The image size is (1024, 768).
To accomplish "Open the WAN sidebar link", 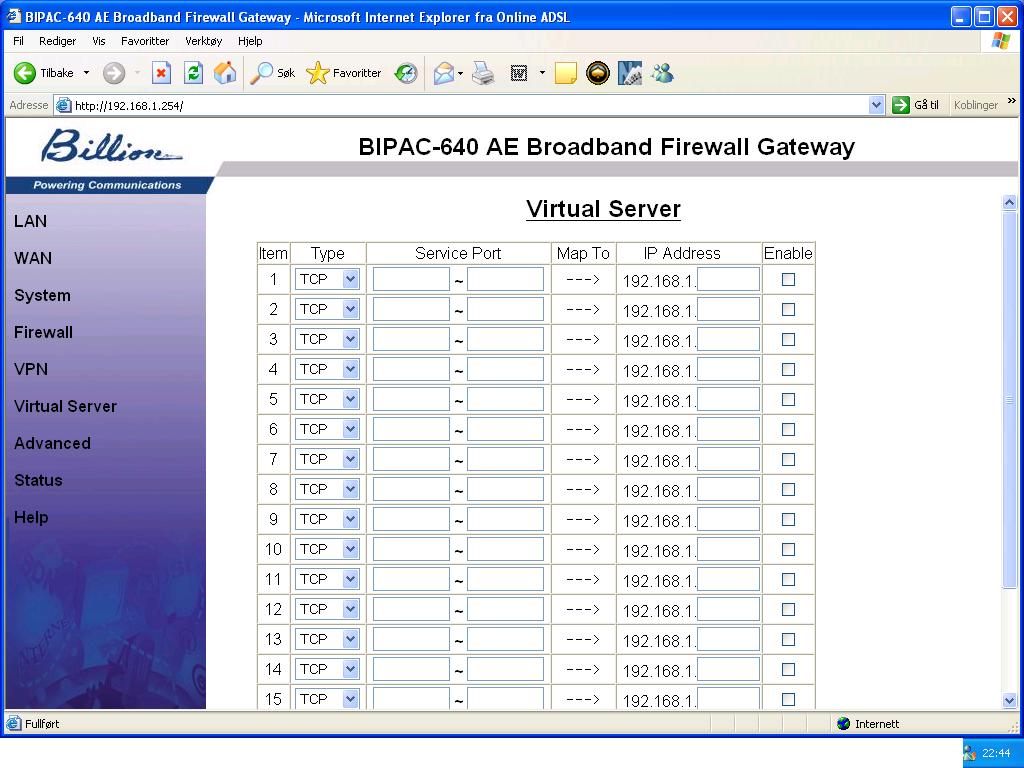I will pos(33,259).
